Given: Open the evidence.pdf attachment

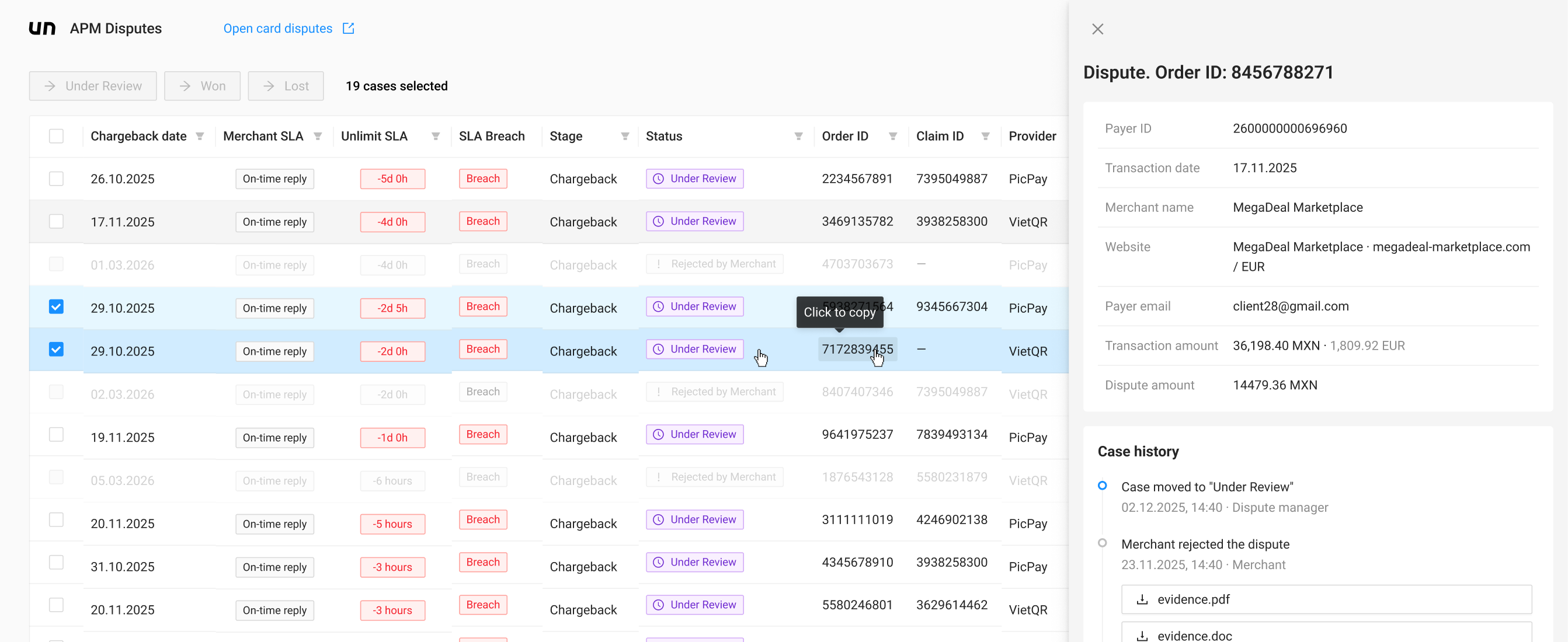Looking at the screenshot, I should (1326, 599).
